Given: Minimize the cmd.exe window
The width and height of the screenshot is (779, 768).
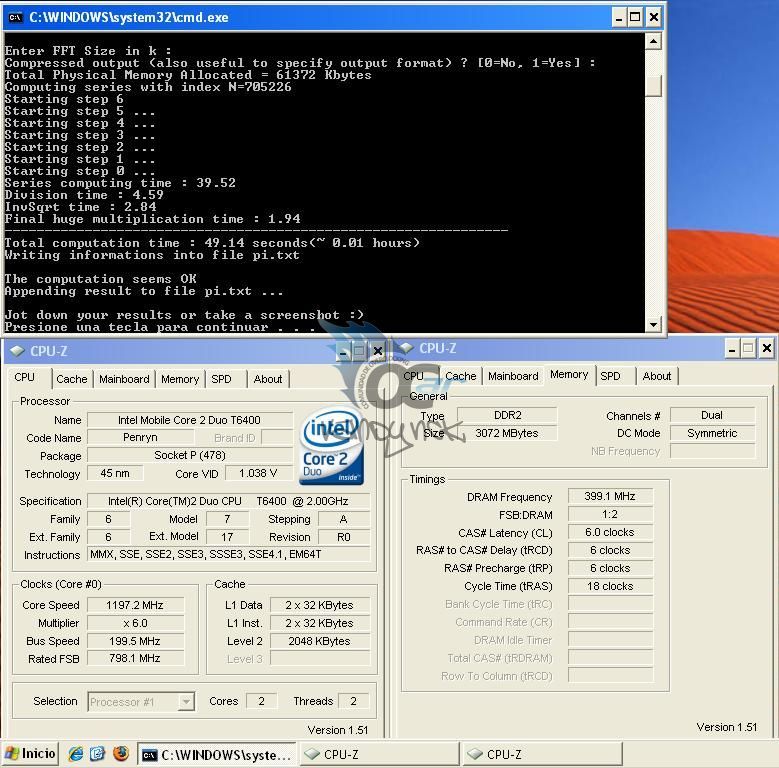Looking at the screenshot, I should [619, 18].
